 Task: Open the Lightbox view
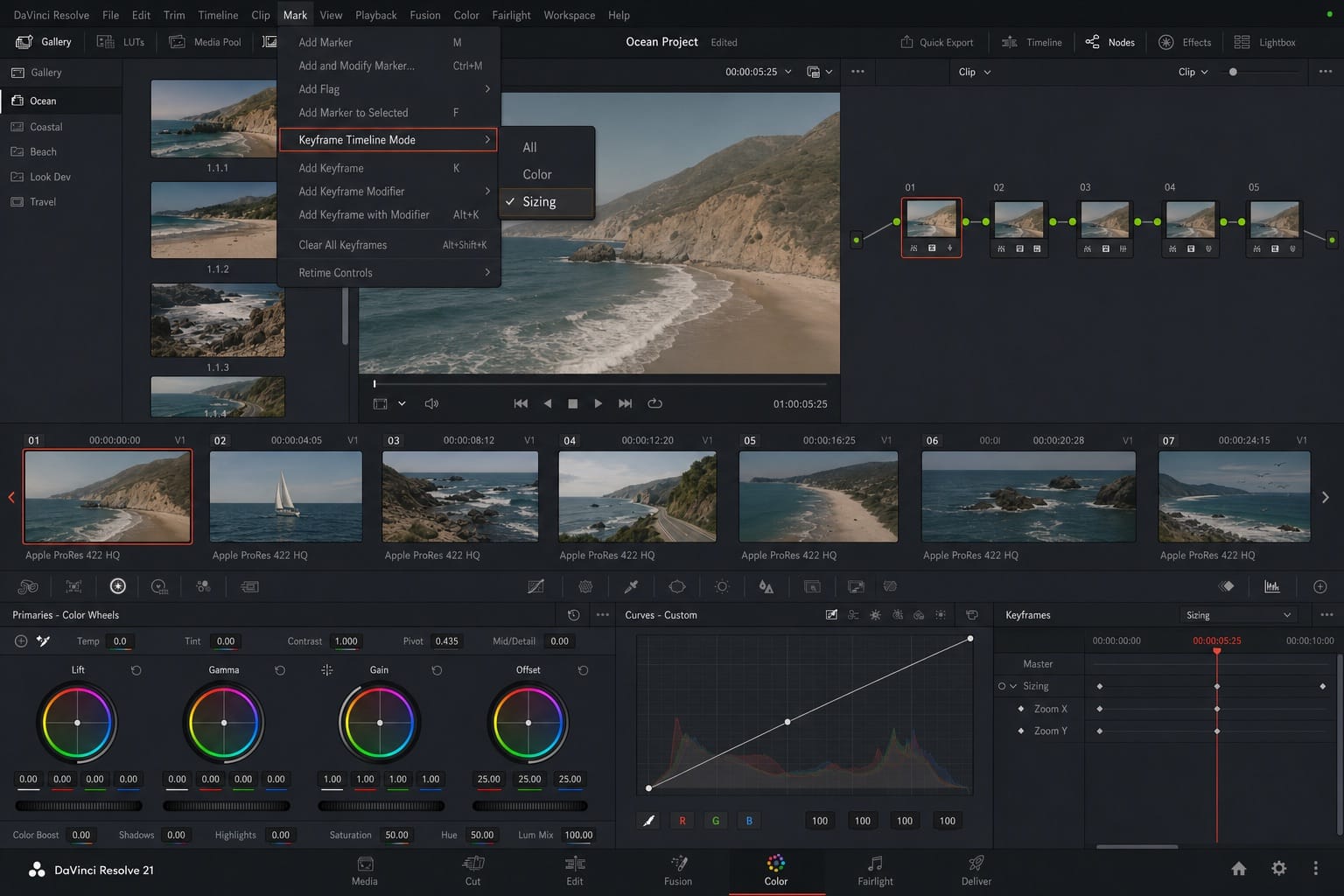(1265, 42)
